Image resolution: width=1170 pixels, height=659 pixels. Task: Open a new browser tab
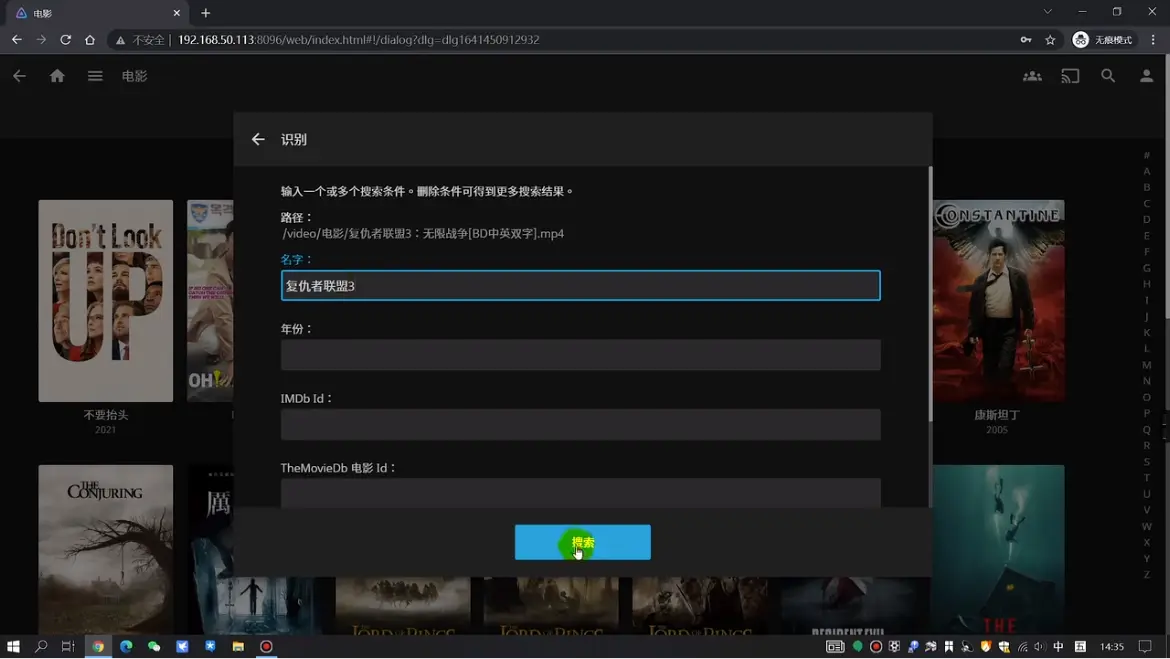pyautogui.click(x=206, y=13)
